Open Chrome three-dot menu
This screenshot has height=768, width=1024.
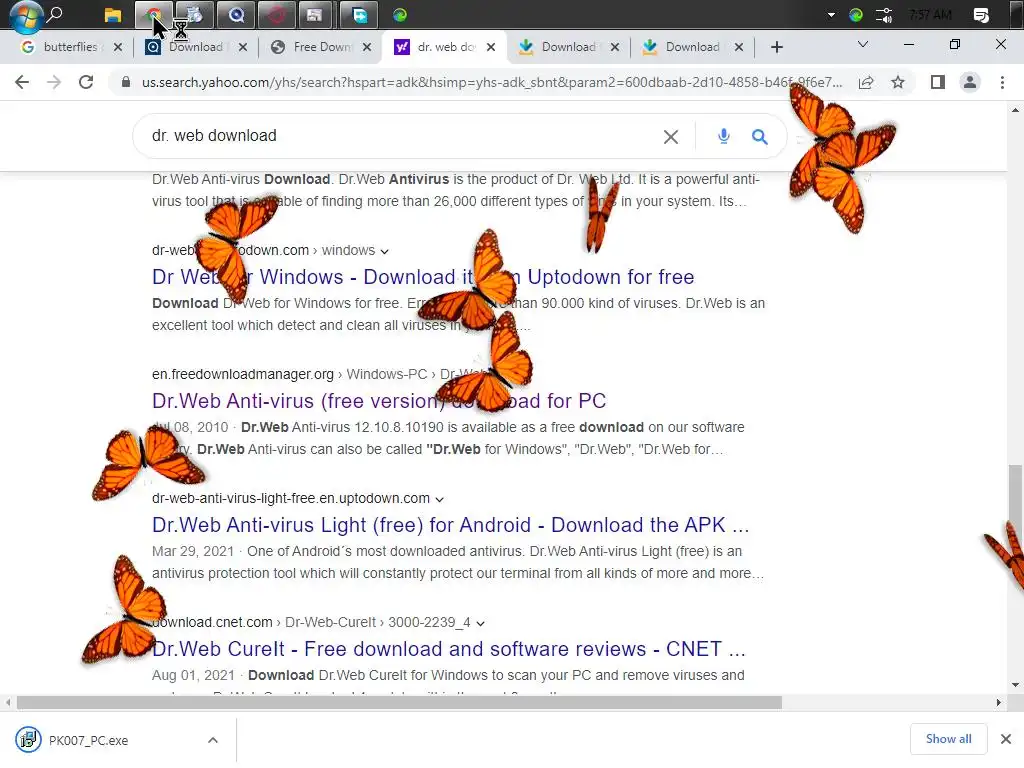point(1002,82)
